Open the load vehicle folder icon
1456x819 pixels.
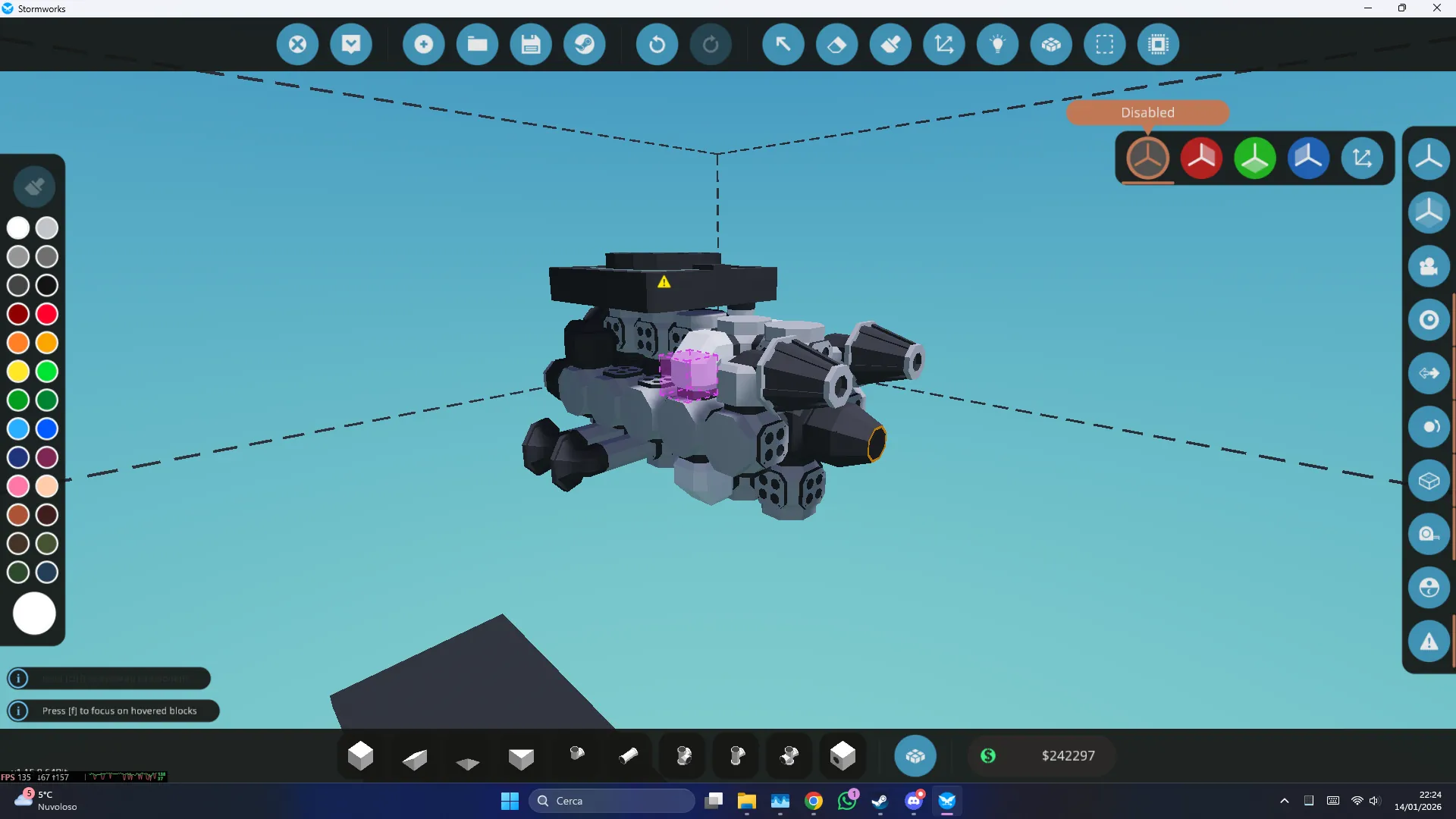point(477,44)
